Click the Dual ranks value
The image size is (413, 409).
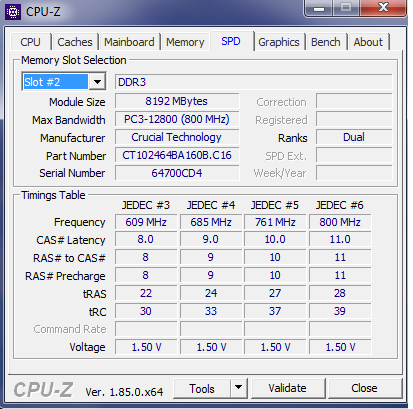354,137
